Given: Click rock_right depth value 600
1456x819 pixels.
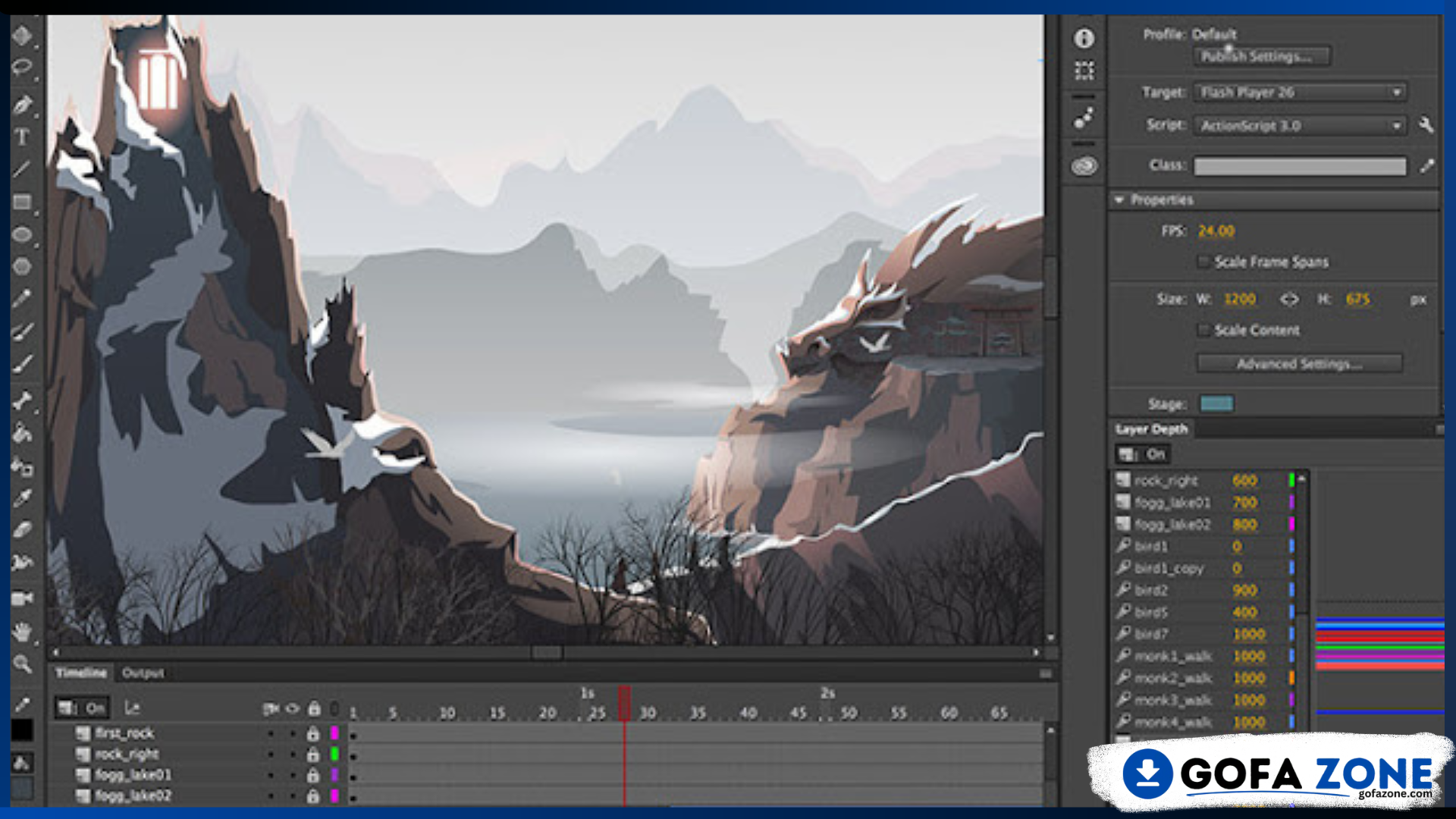Looking at the screenshot, I should pyautogui.click(x=1244, y=481).
